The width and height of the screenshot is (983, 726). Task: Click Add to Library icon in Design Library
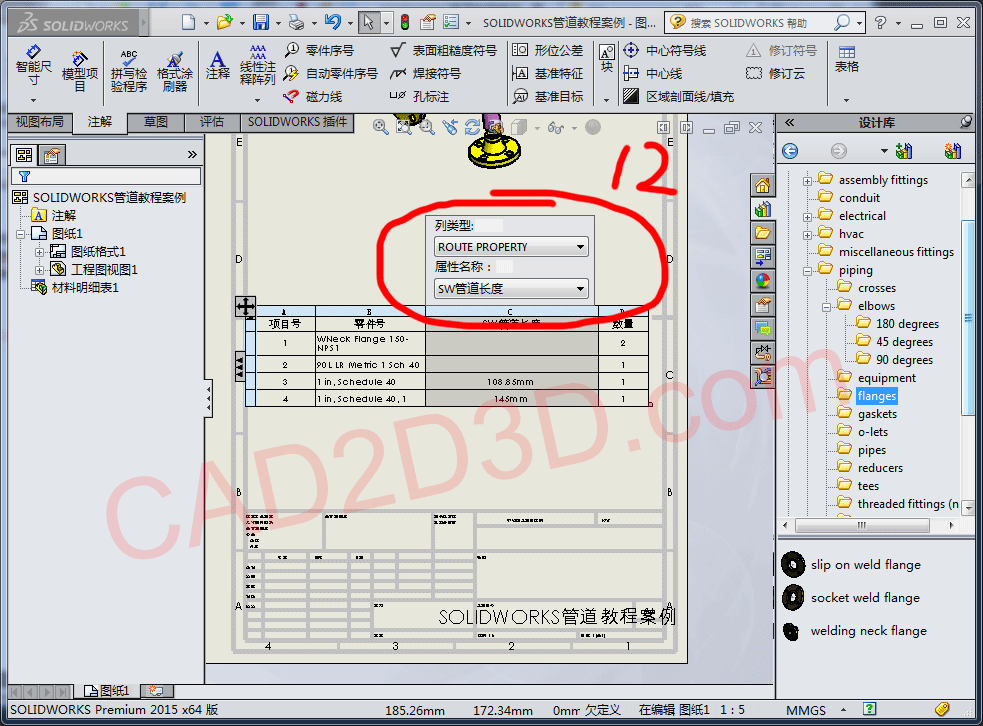pyautogui.click(x=903, y=150)
